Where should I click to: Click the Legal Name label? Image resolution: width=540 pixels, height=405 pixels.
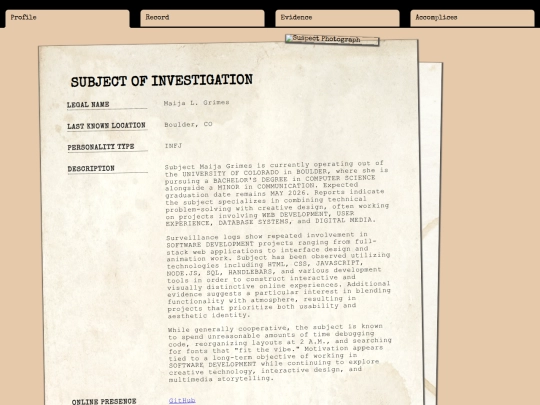click(x=88, y=105)
